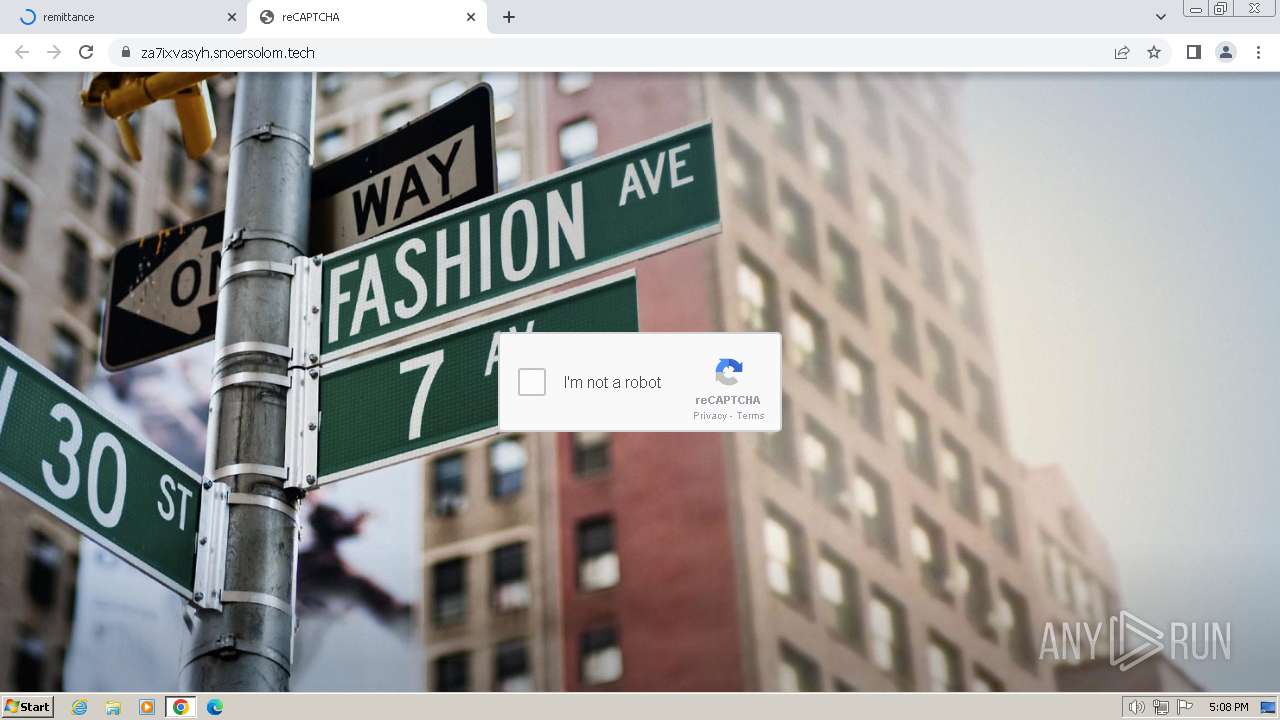The image size is (1280, 720).
Task: Click the reCAPTCHA logo icon
Action: 729,372
